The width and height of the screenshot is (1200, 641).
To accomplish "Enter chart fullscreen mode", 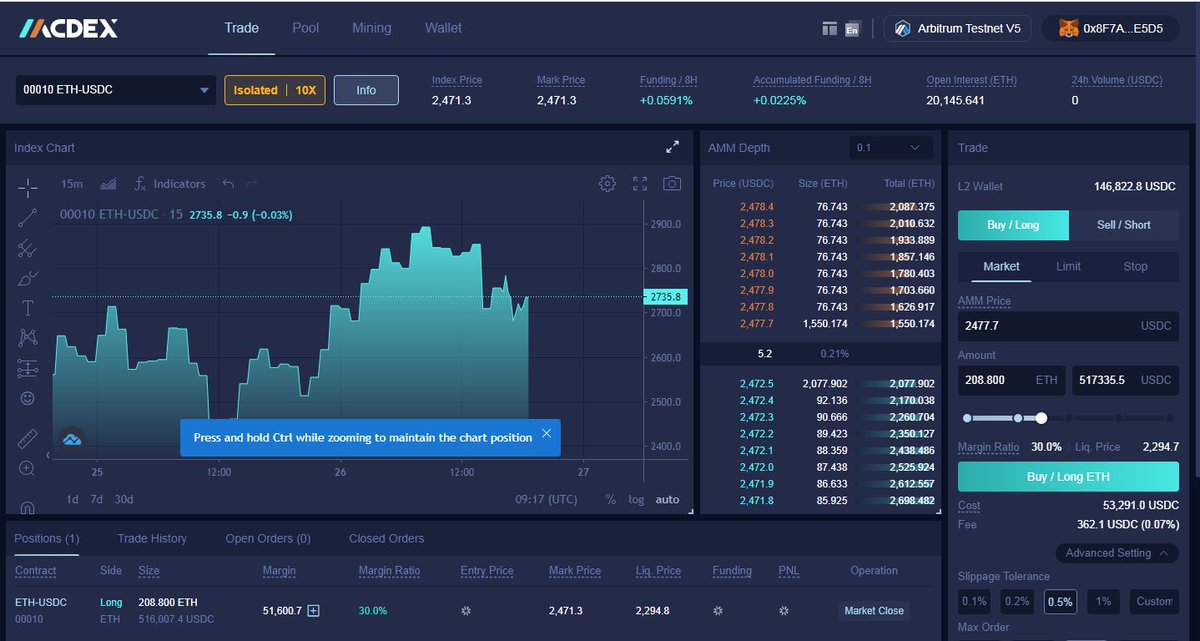I will (640, 184).
